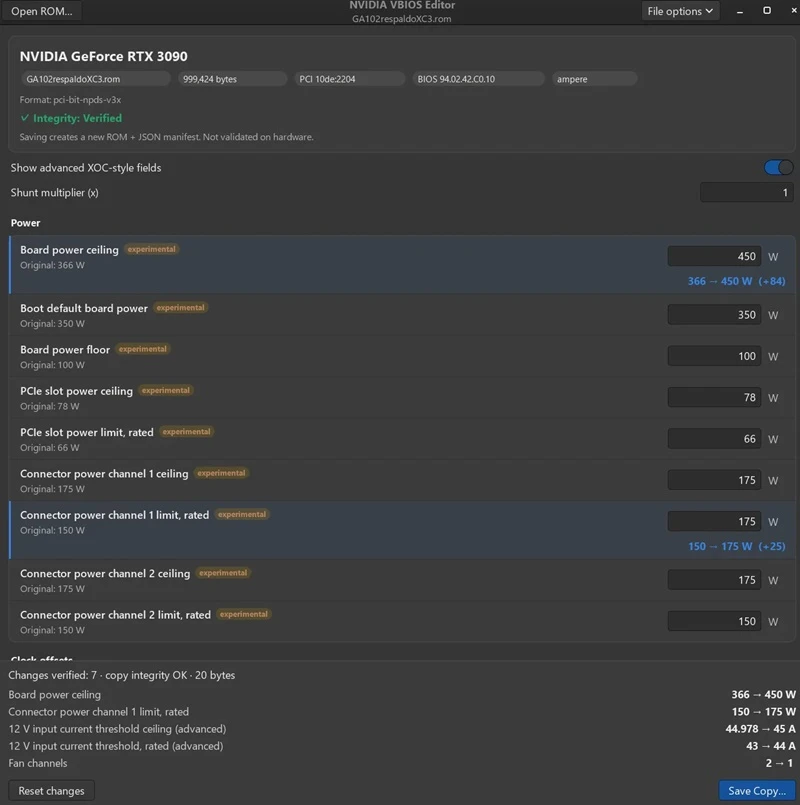Click the Board power ceiling row label
This screenshot has height=805, width=800.
click(69, 250)
